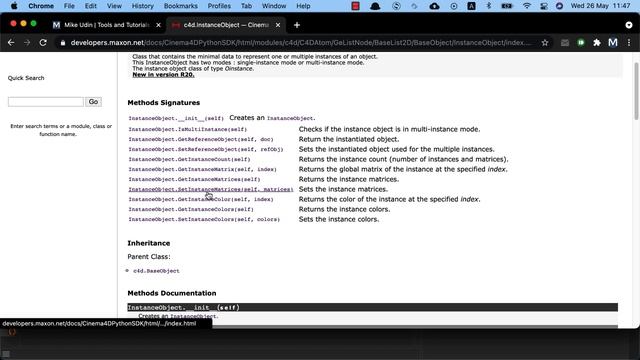Click the address bar URL

pos(300,42)
